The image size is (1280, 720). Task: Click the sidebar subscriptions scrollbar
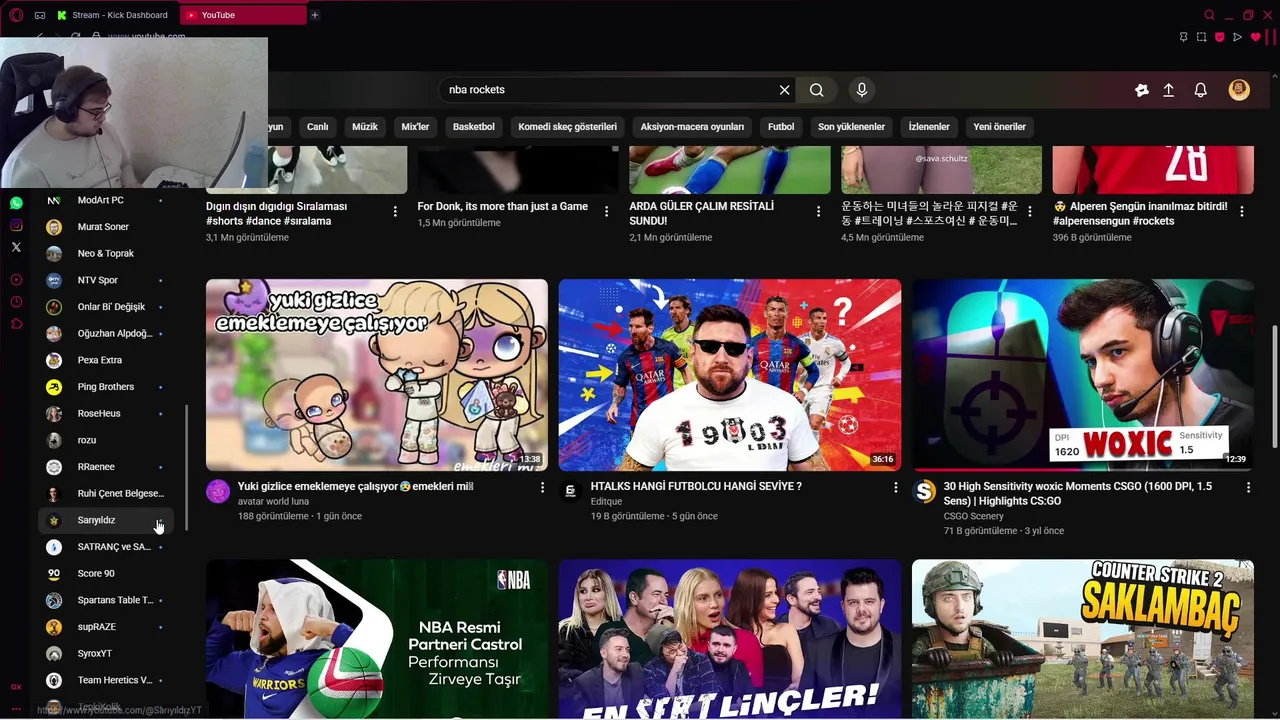[x=187, y=467]
